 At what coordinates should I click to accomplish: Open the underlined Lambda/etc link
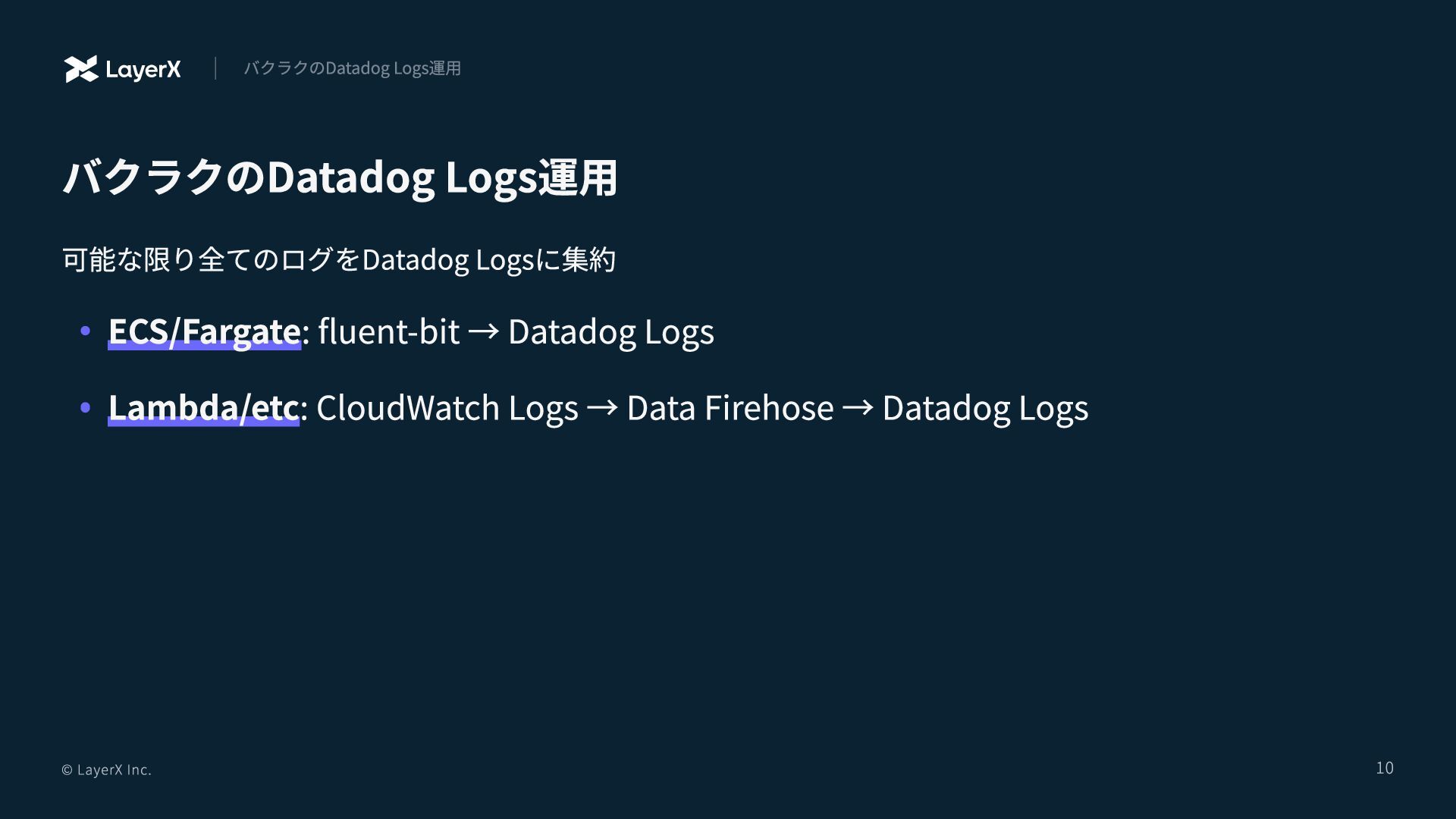point(203,407)
